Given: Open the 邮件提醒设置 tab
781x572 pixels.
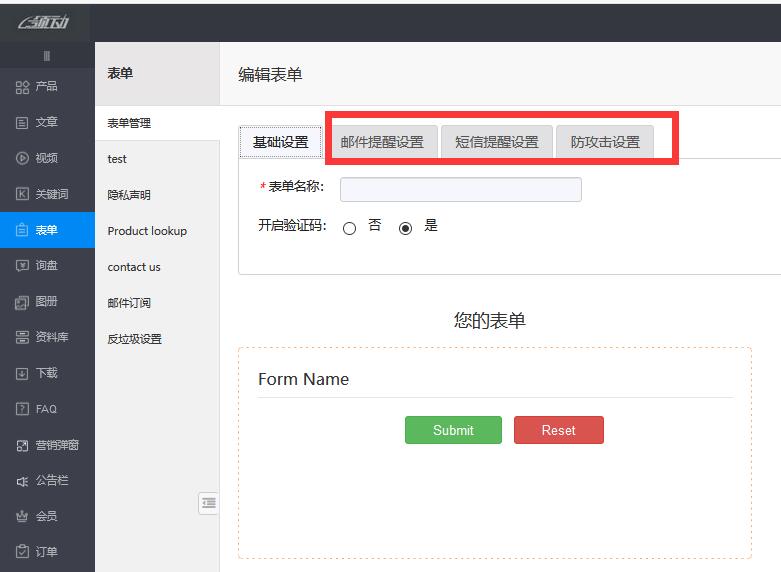Looking at the screenshot, I should [x=382, y=142].
